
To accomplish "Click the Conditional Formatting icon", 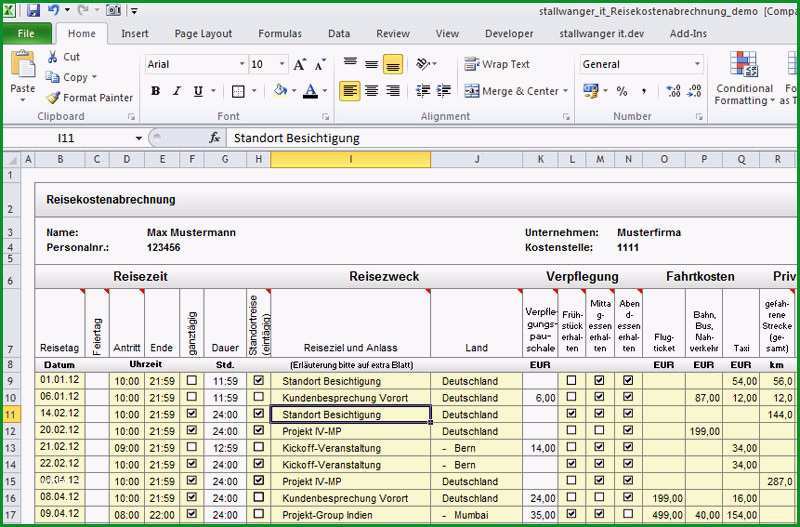I will (744, 64).
